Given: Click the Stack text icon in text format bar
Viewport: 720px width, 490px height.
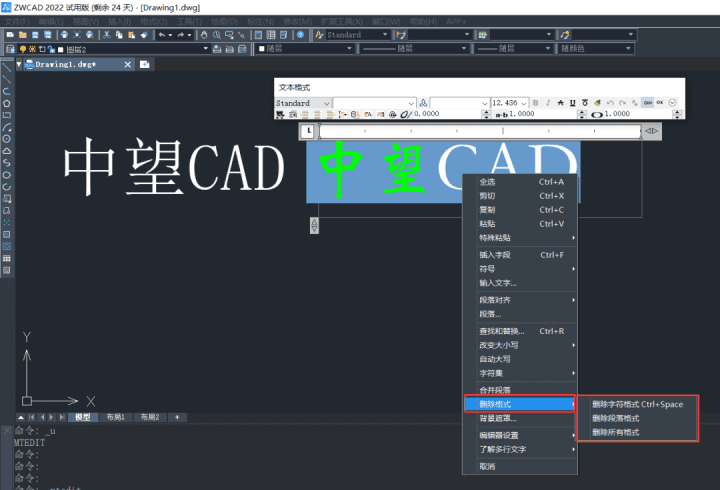Looking at the screenshot, I should point(635,103).
